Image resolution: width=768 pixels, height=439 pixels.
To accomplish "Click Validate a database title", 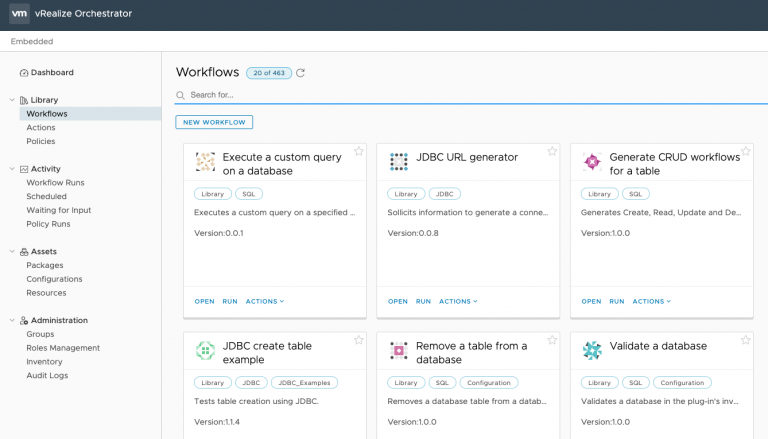I will pos(658,346).
